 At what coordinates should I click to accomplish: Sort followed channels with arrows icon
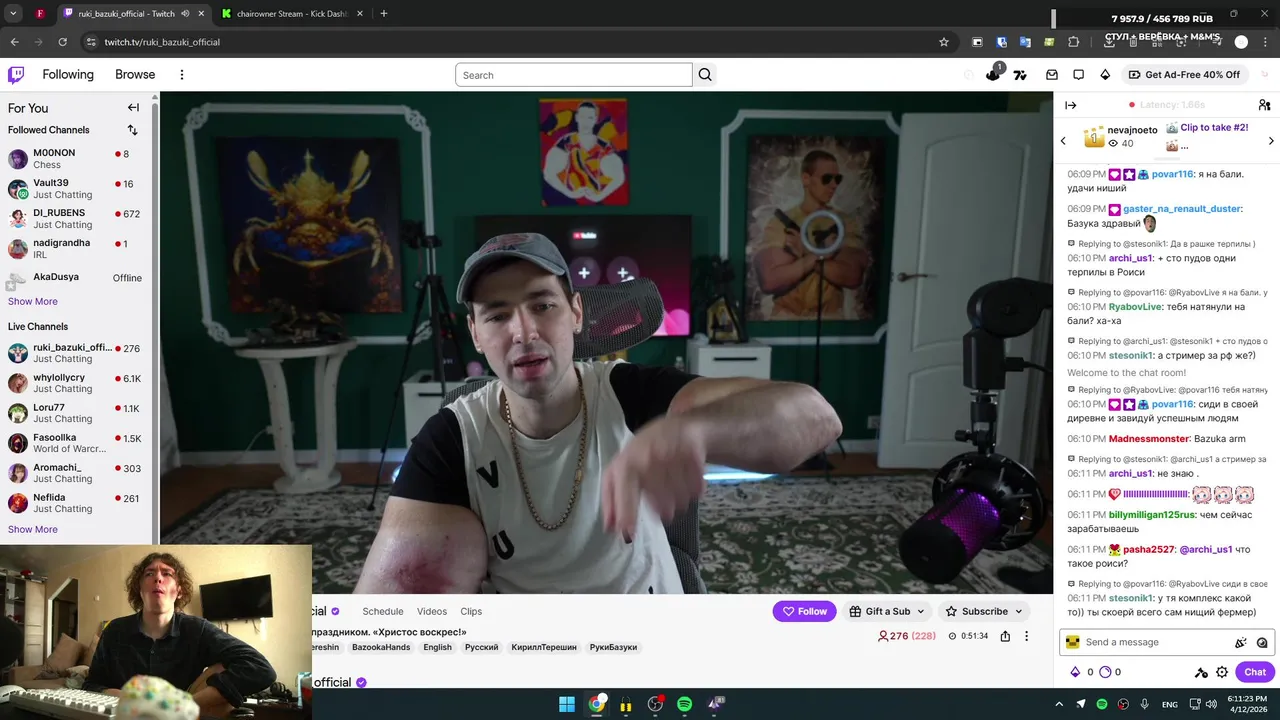pyautogui.click(x=132, y=130)
